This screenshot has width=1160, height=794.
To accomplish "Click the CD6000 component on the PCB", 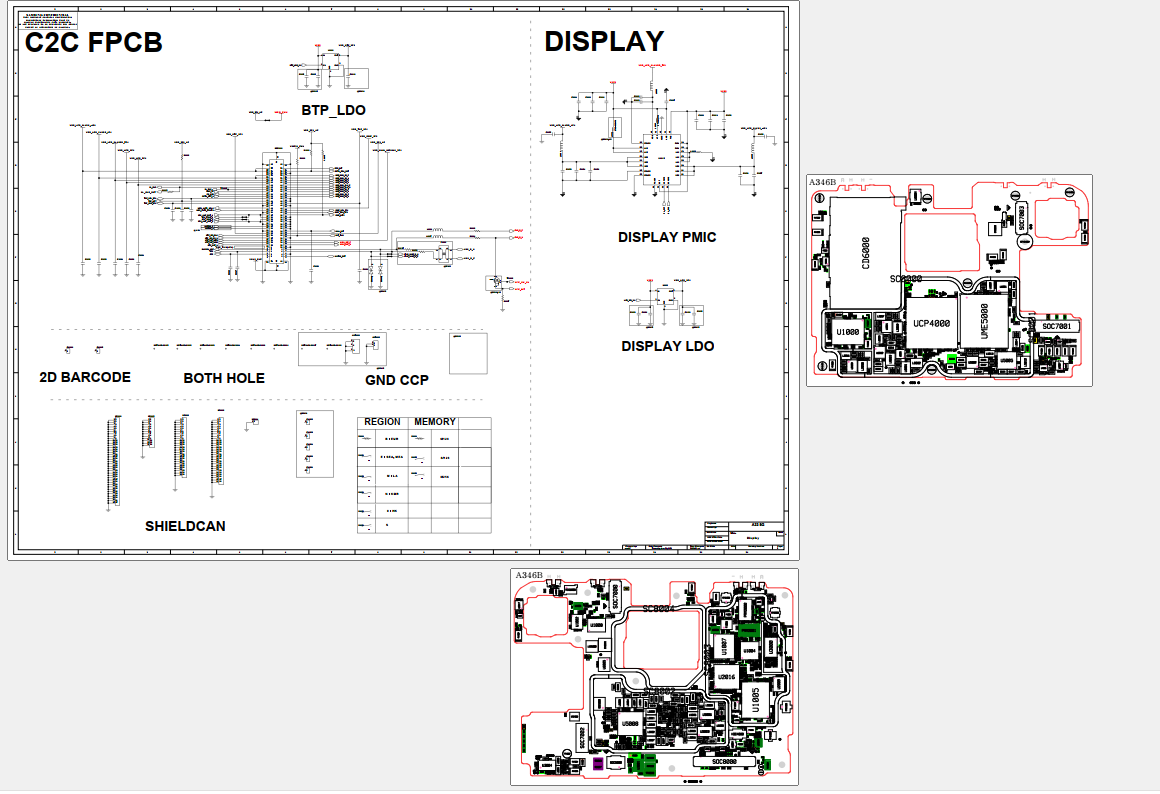I will [865, 255].
